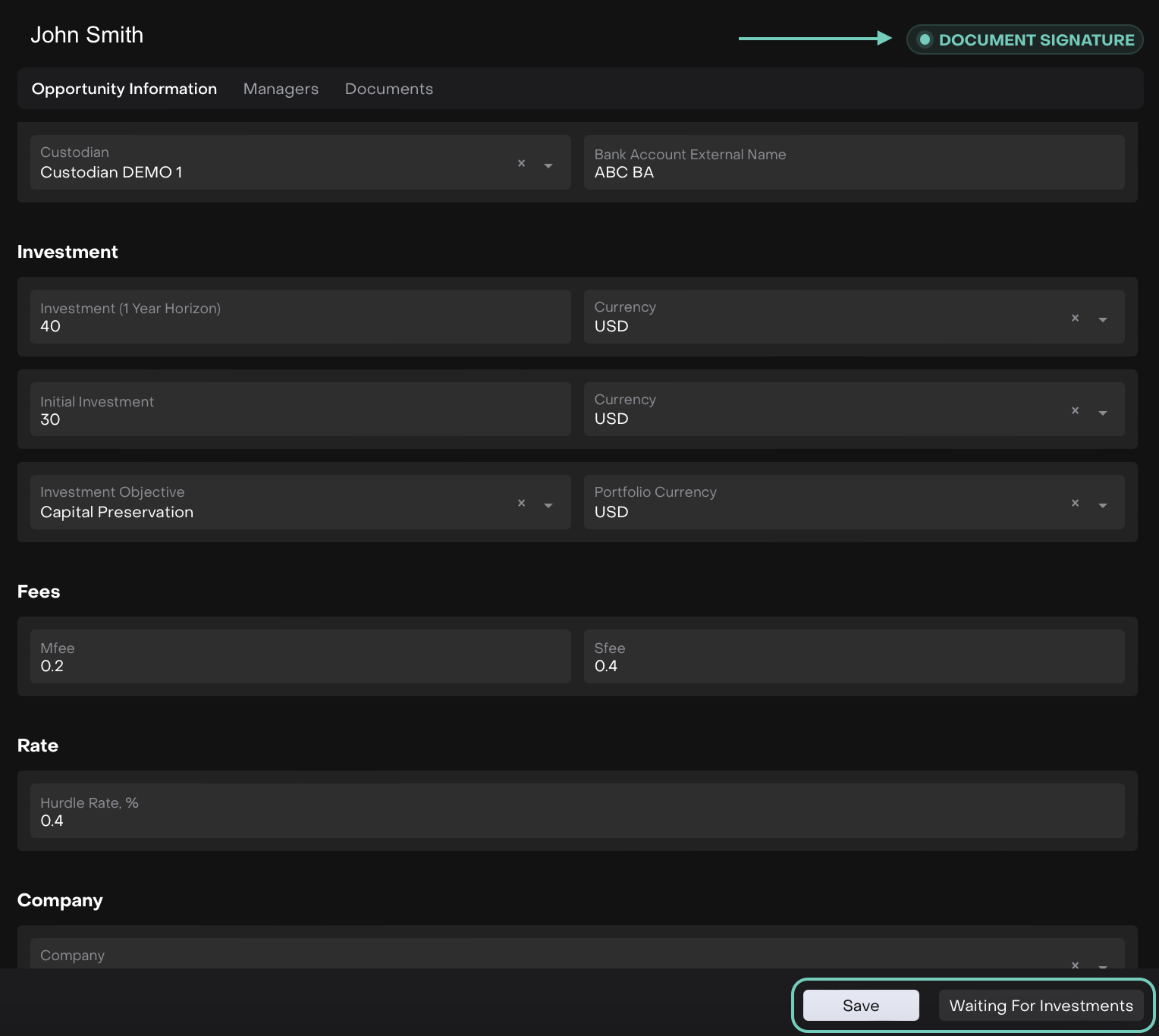Clear the Investment Objective selection

(521, 503)
